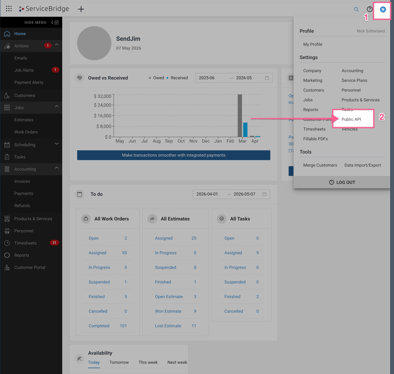Open Won Estimate link
Image resolution: width=394 pixels, height=374 pixels.
[168, 311]
